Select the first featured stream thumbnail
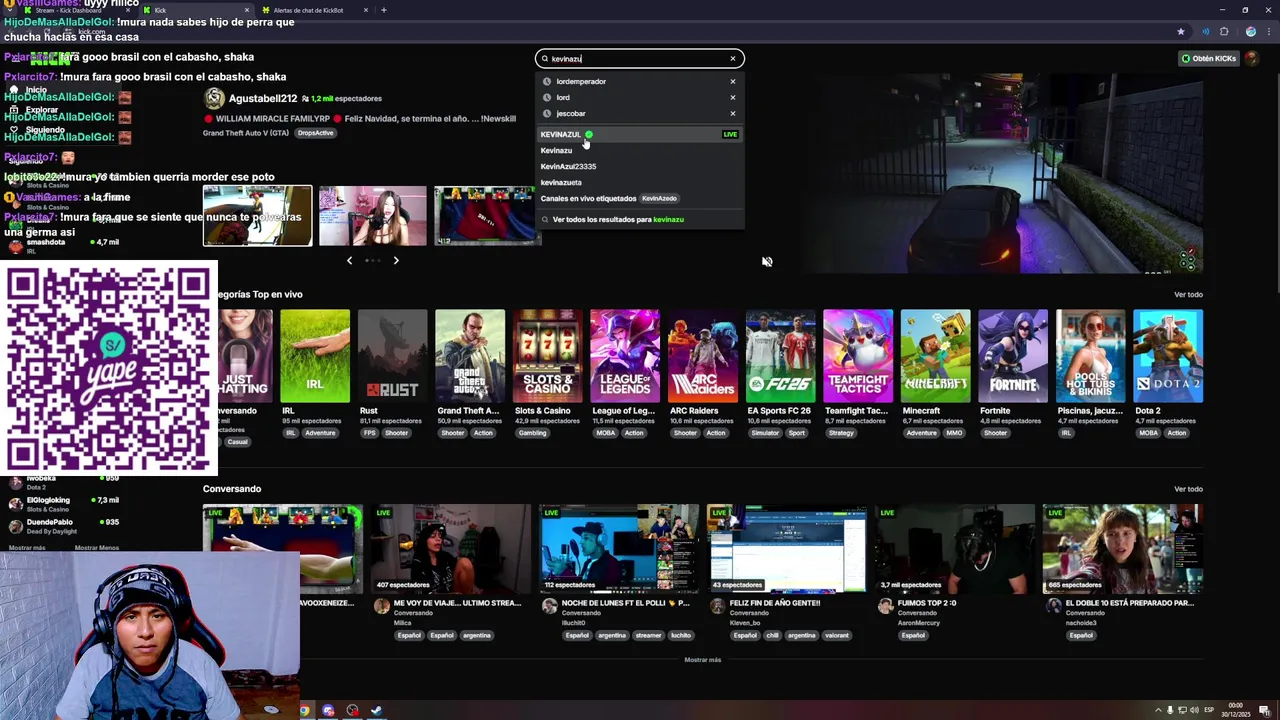Viewport: 1280px width, 720px height. tap(257, 215)
